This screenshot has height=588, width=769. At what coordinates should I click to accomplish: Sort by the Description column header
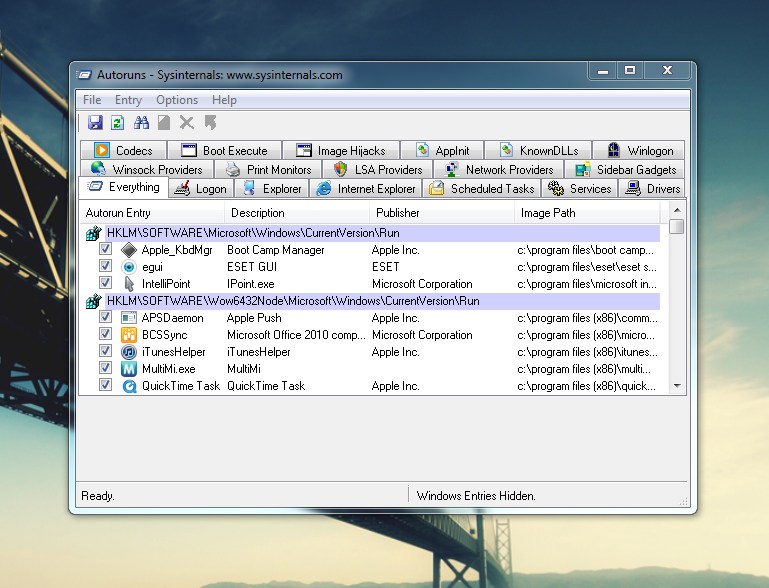(x=297, y=213)
